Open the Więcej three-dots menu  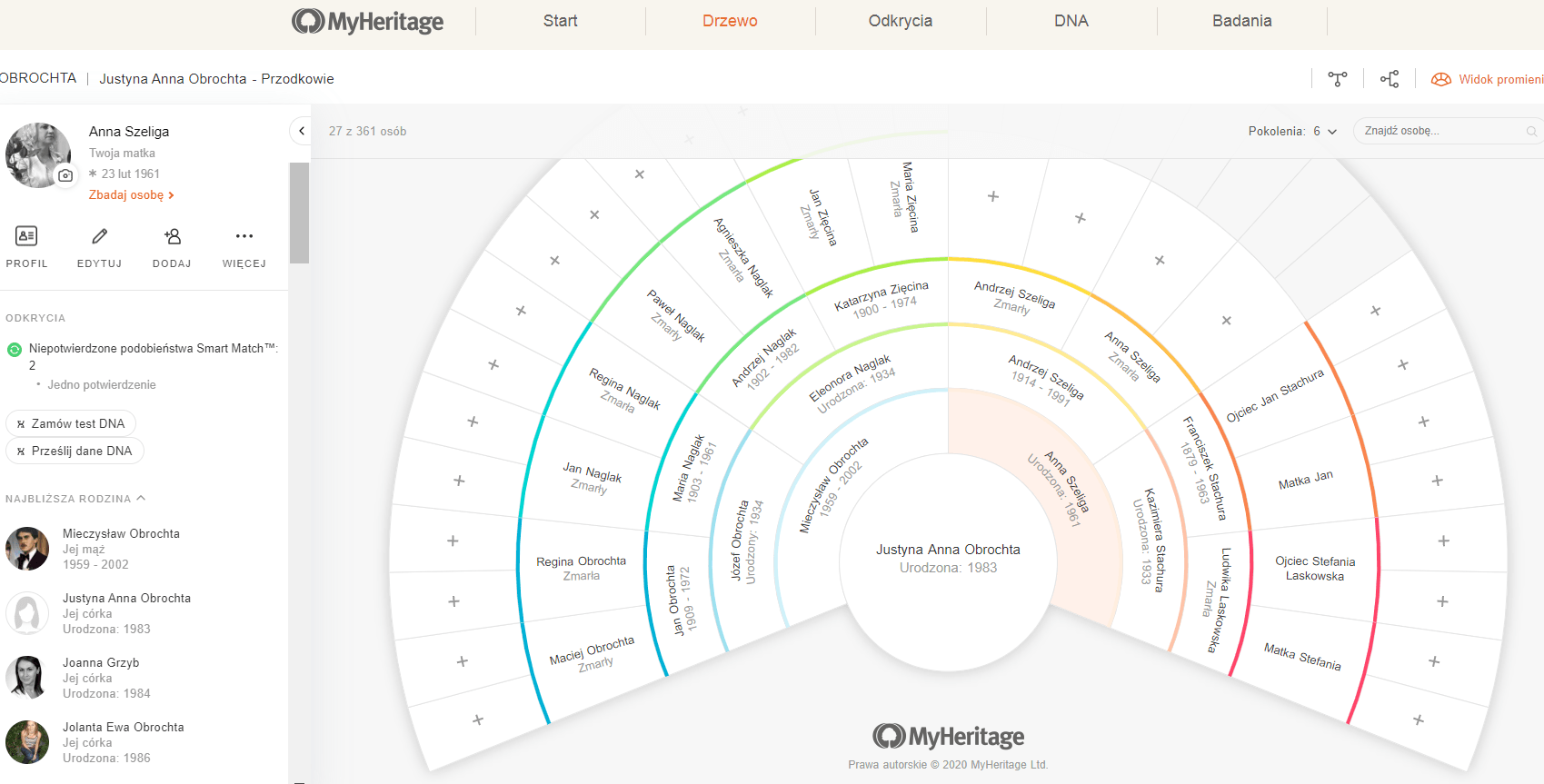(244, 237)
